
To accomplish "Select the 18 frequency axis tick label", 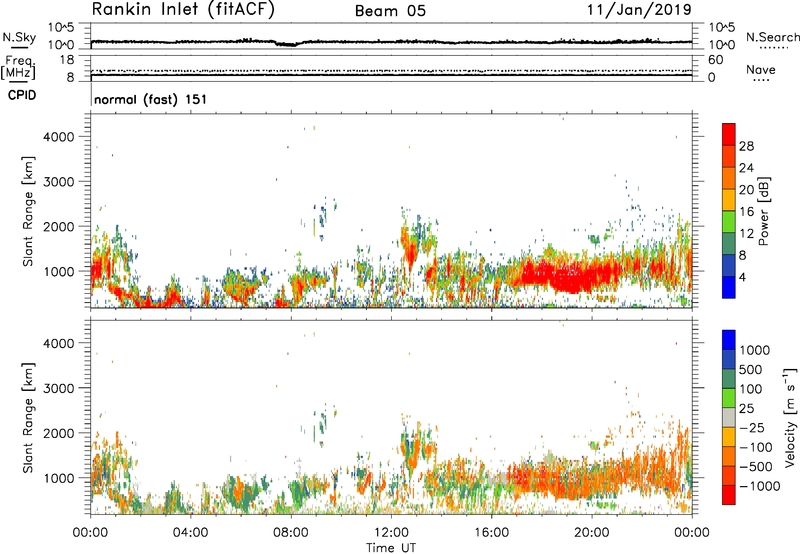I will click(67, 60).
